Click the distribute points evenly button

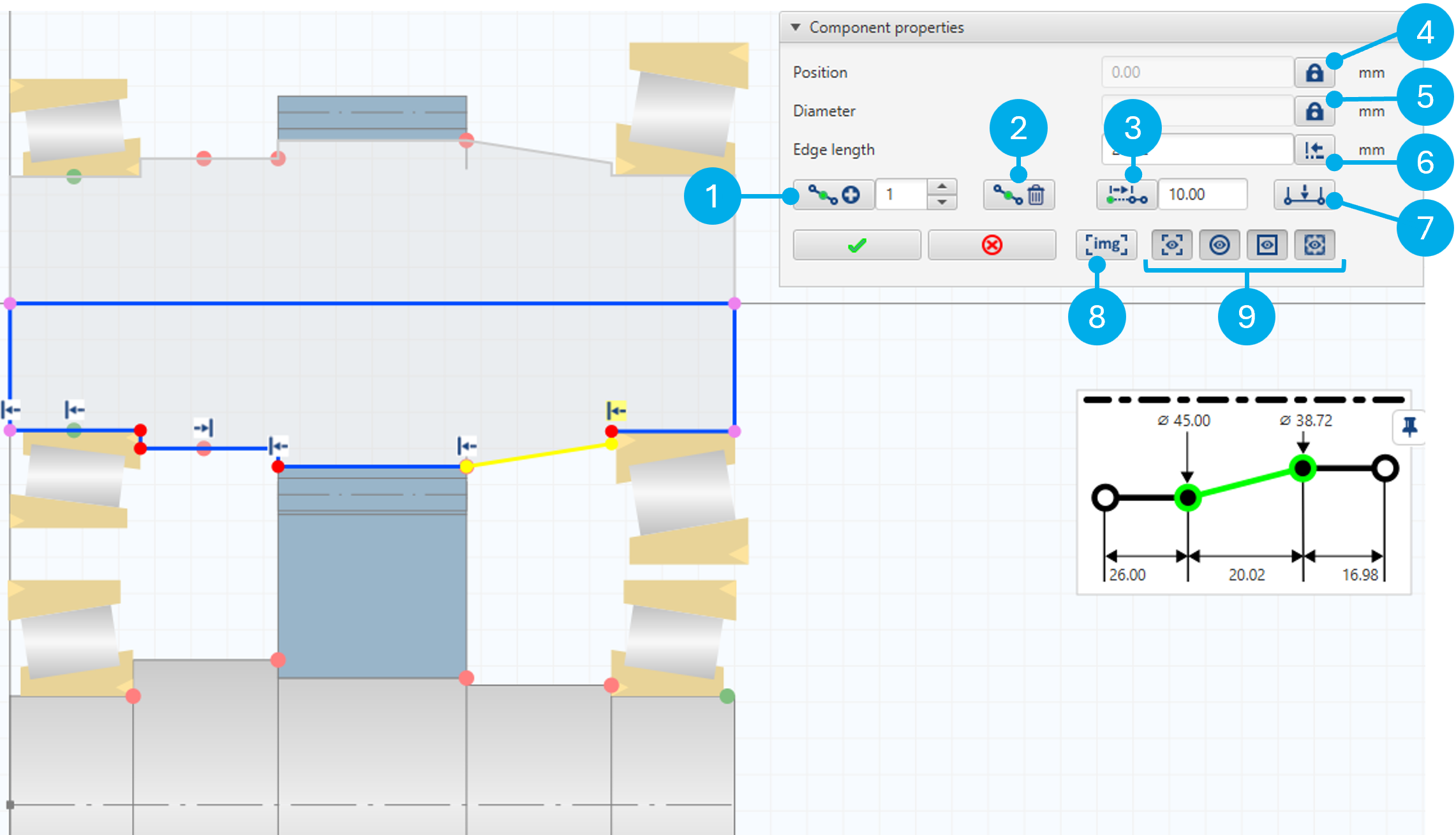[1304, 195]
